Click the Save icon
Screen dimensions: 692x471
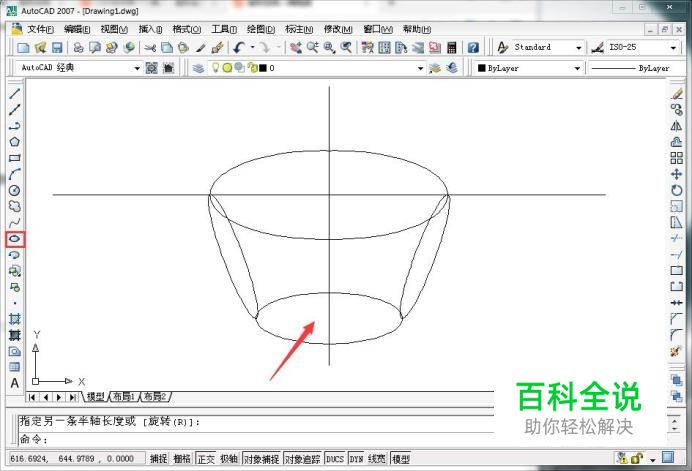point(57,48)
